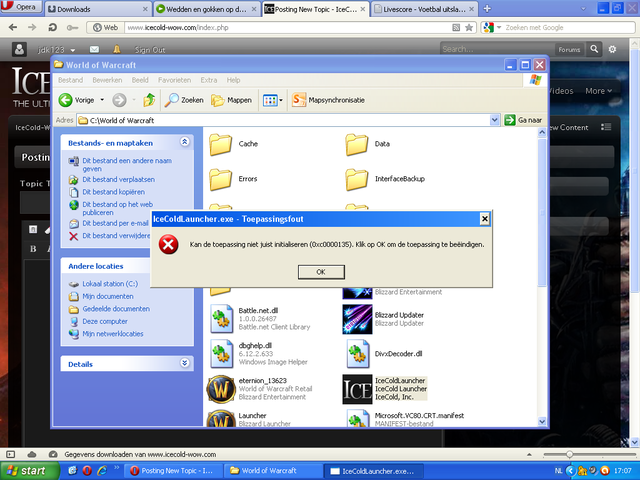Open the Adres address bar dropdown
Screen dimensions: 640x480
[x=494, y=120]
